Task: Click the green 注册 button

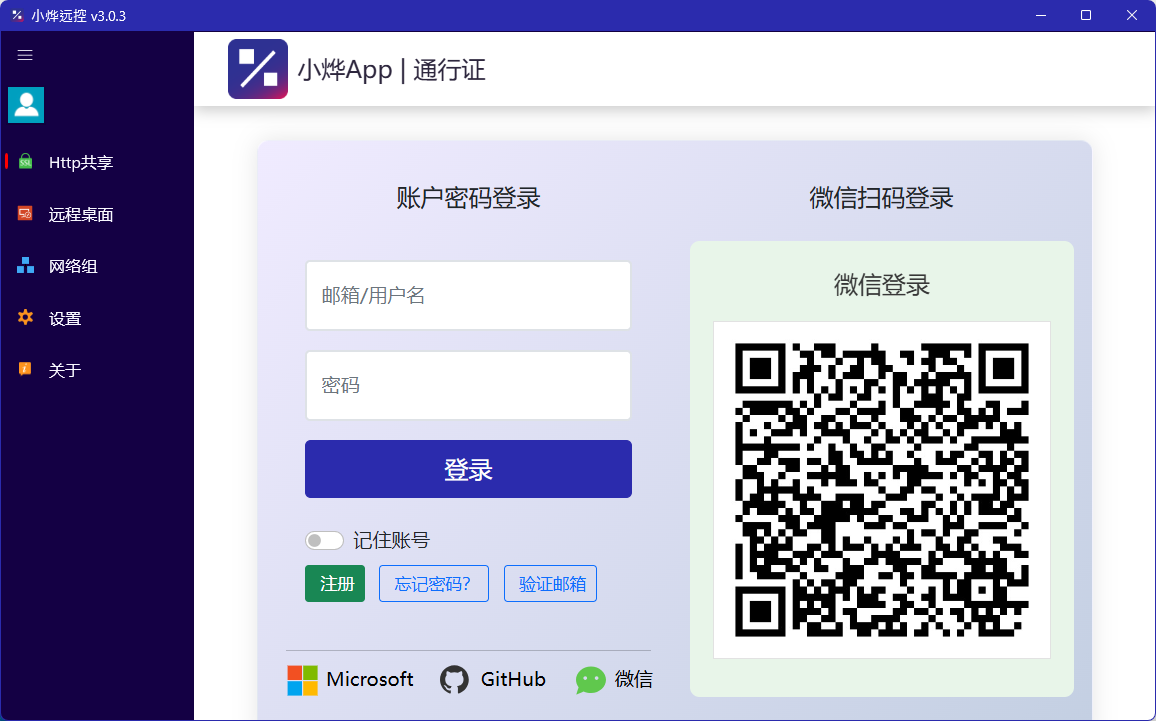Action: click(335, 584)
